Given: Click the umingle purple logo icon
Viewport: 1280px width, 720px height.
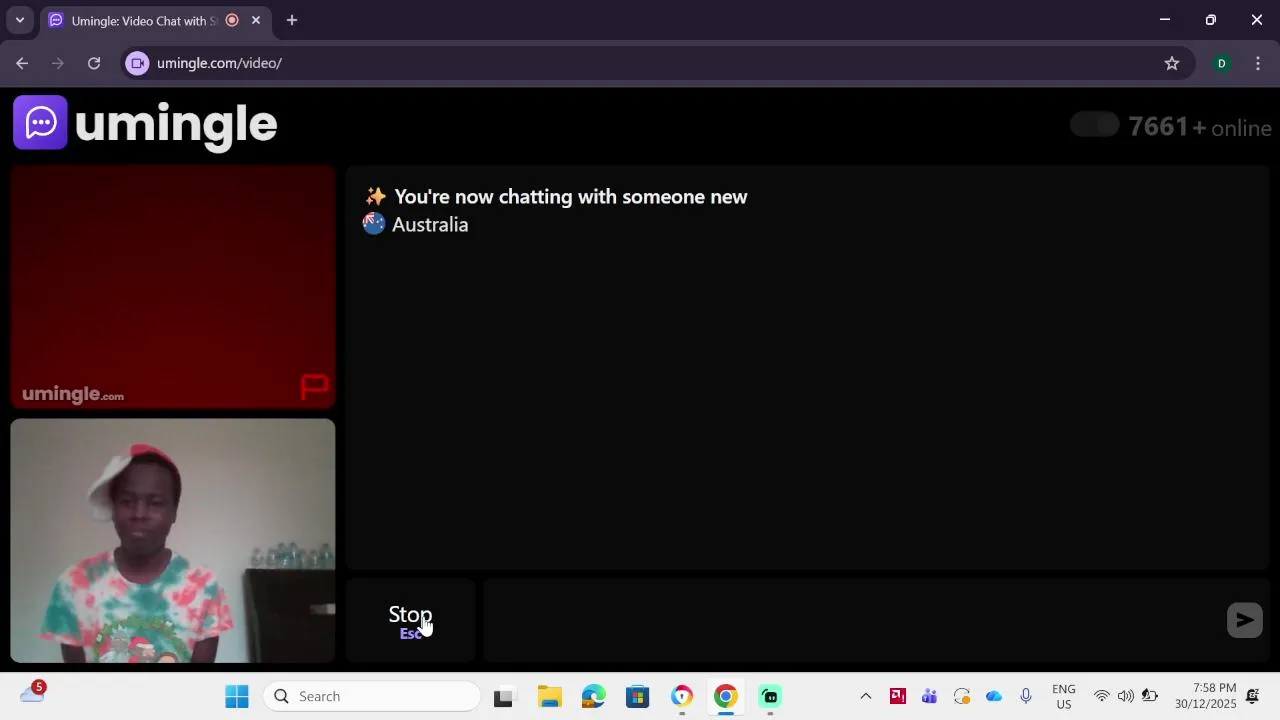Looking at the screenshot, I should tap(40, 122).
